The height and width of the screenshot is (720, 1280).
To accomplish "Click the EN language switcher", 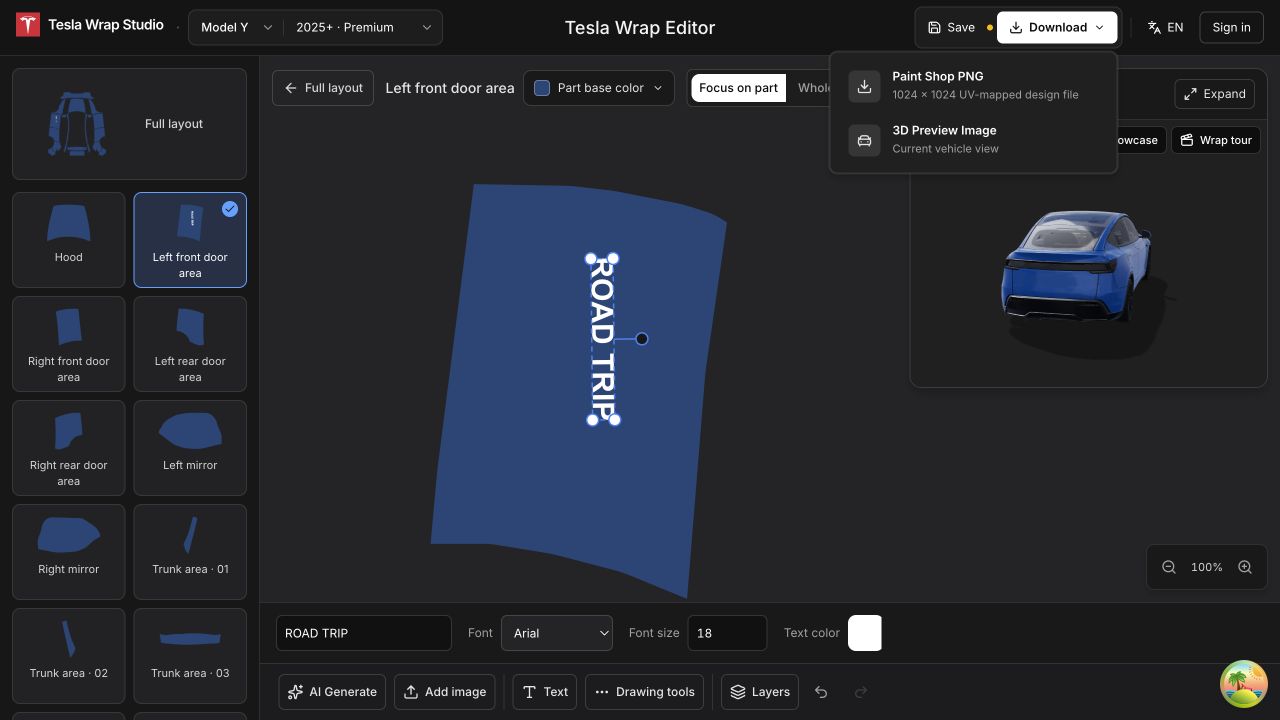I will tap(1165, 27).
